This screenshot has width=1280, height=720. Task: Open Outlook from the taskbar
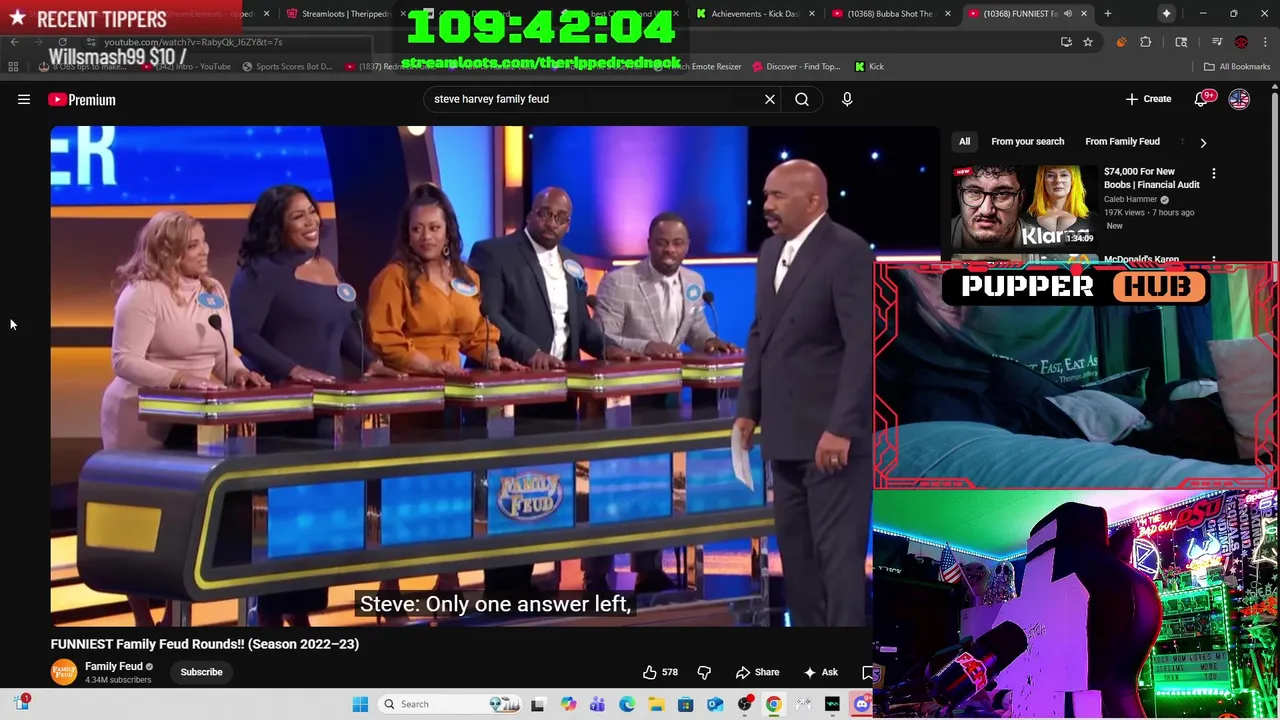(715, 704)
